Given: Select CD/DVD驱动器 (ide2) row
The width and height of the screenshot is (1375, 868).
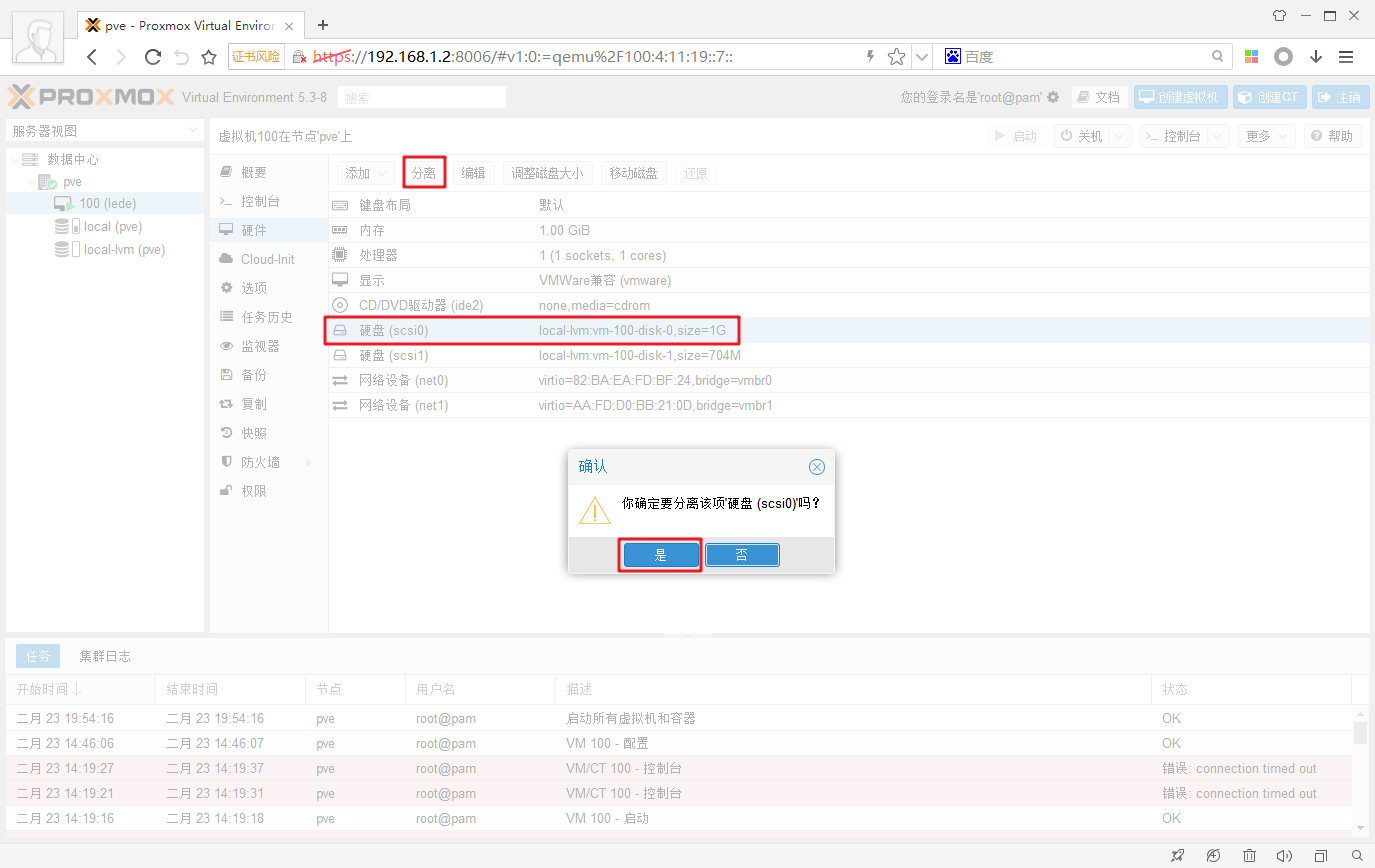Looking at the screenshot, I should [x=849, y=305].
